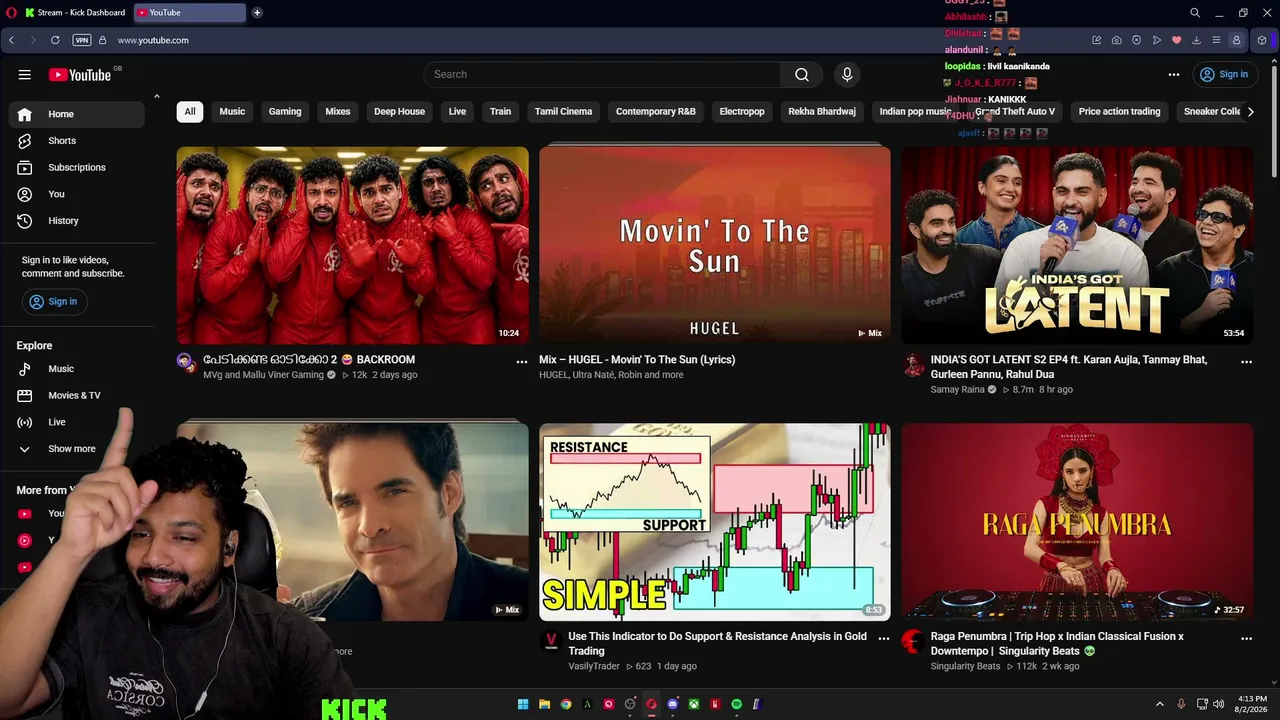Go to Home in the sidebar
The width and height of the screenshot is (1280, 720).
(77, 114)
